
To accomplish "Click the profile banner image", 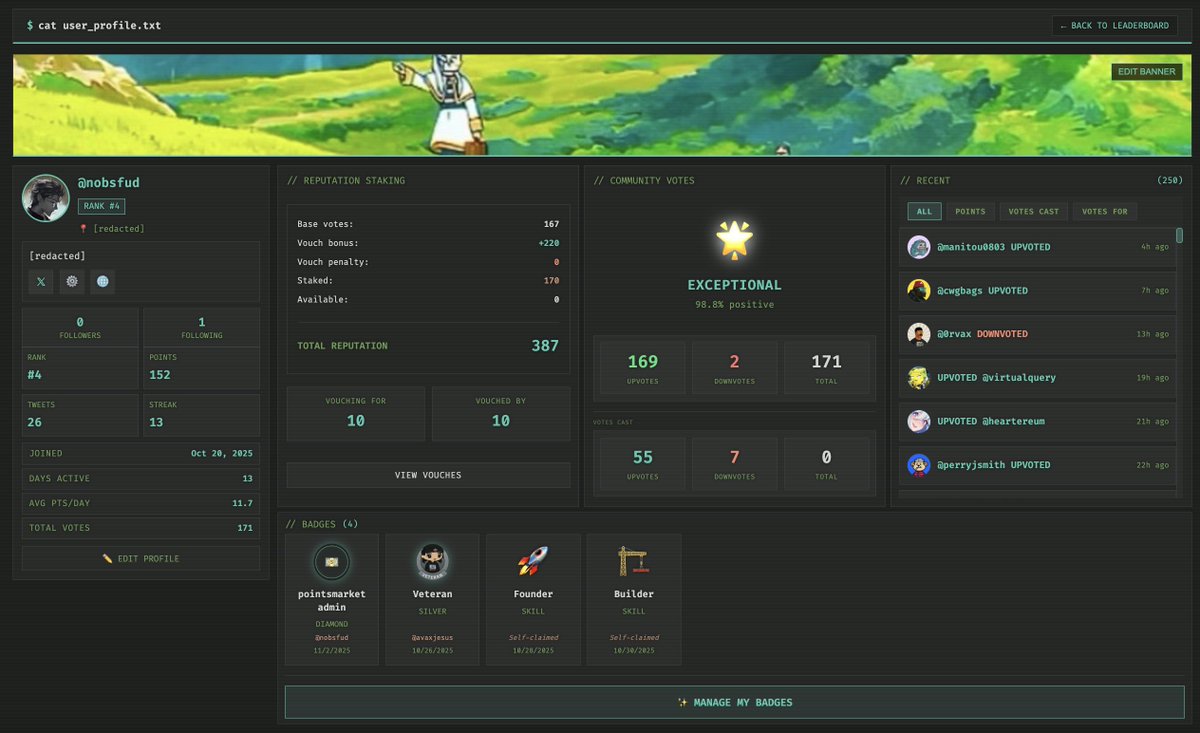I will click(602, 105).
